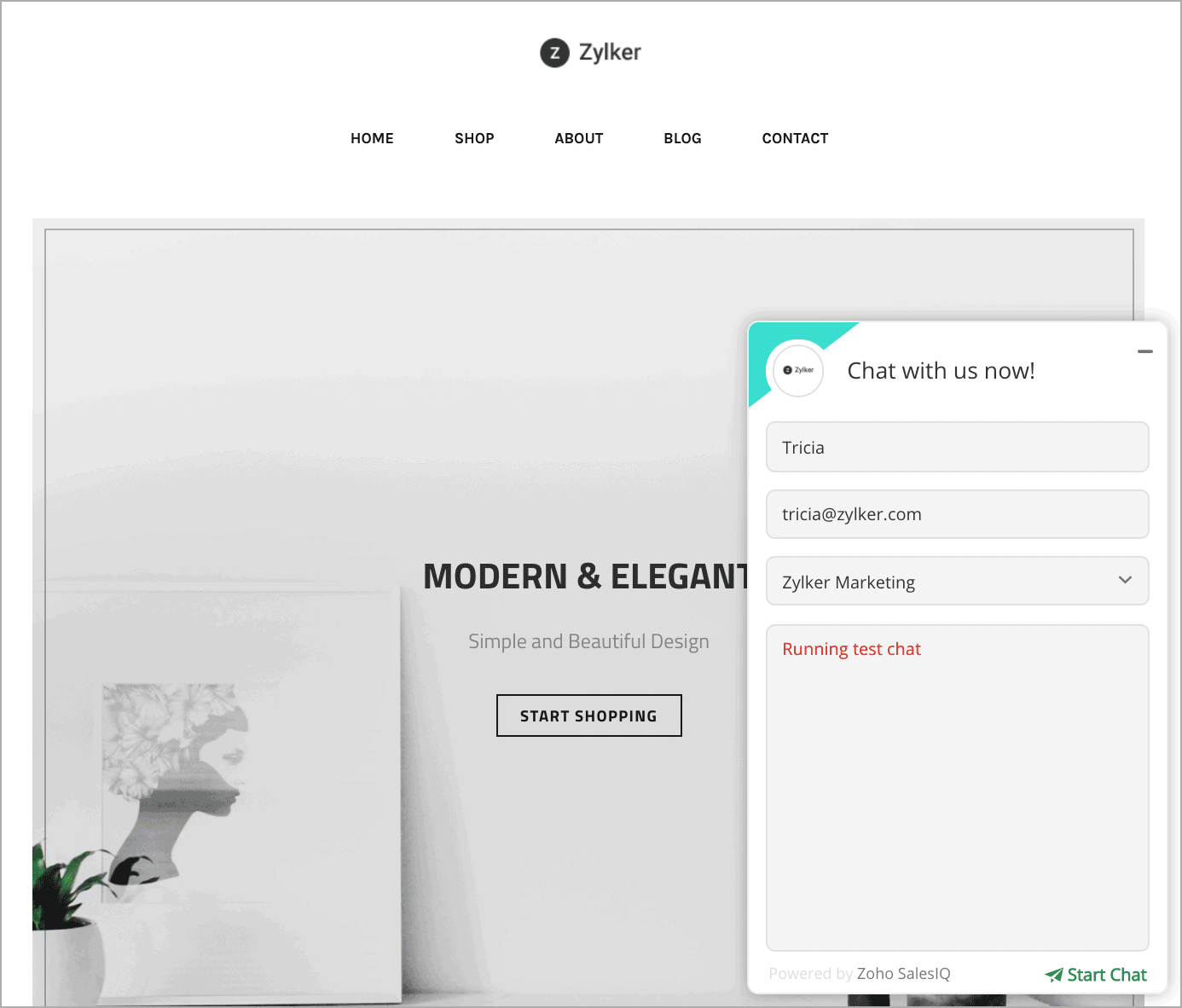Click the Zylker logo circle icon in header
The width and height of the screenshot is (1182, 1008).
554,53
